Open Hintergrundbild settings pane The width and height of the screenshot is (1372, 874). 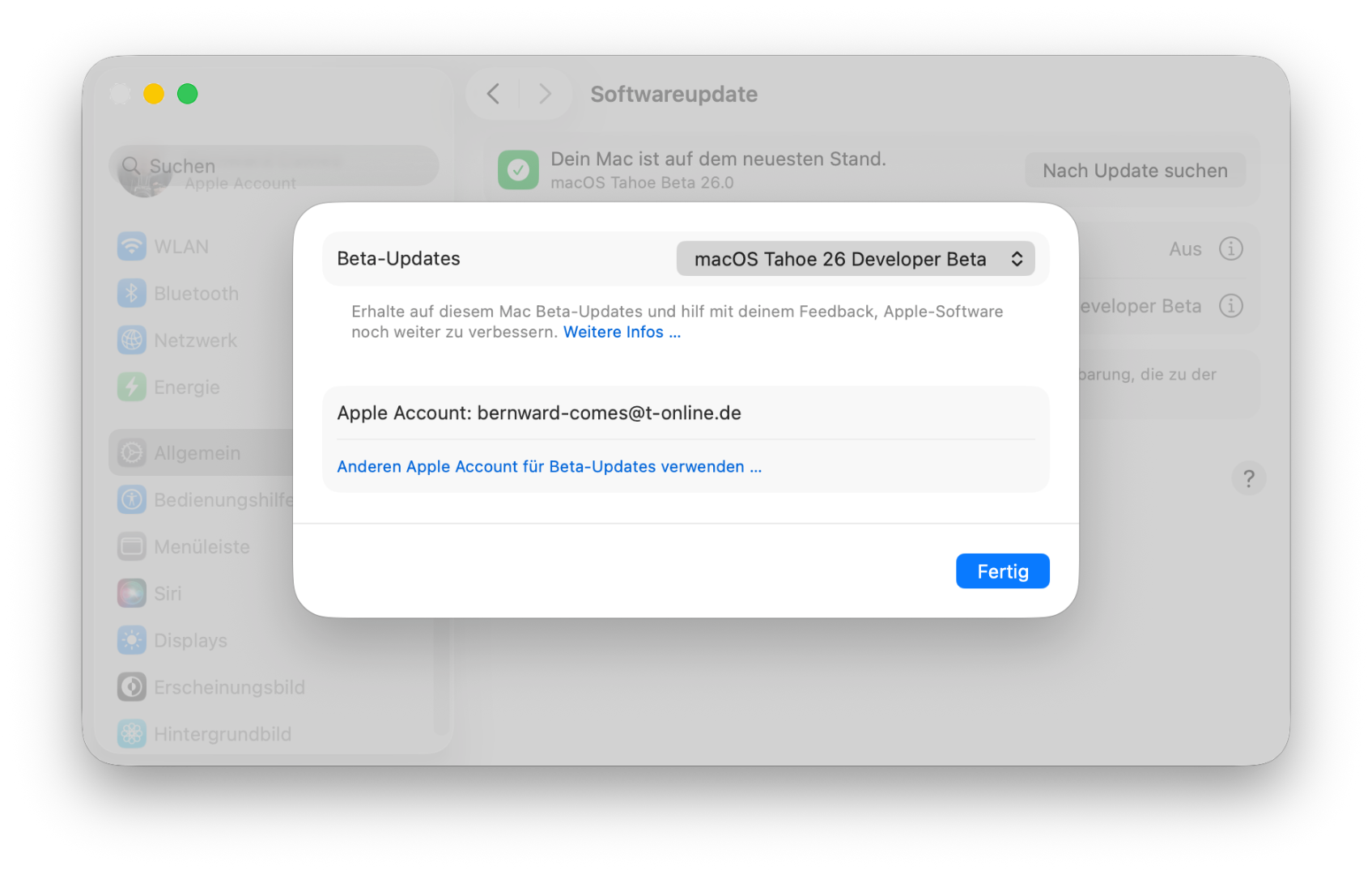223,735
